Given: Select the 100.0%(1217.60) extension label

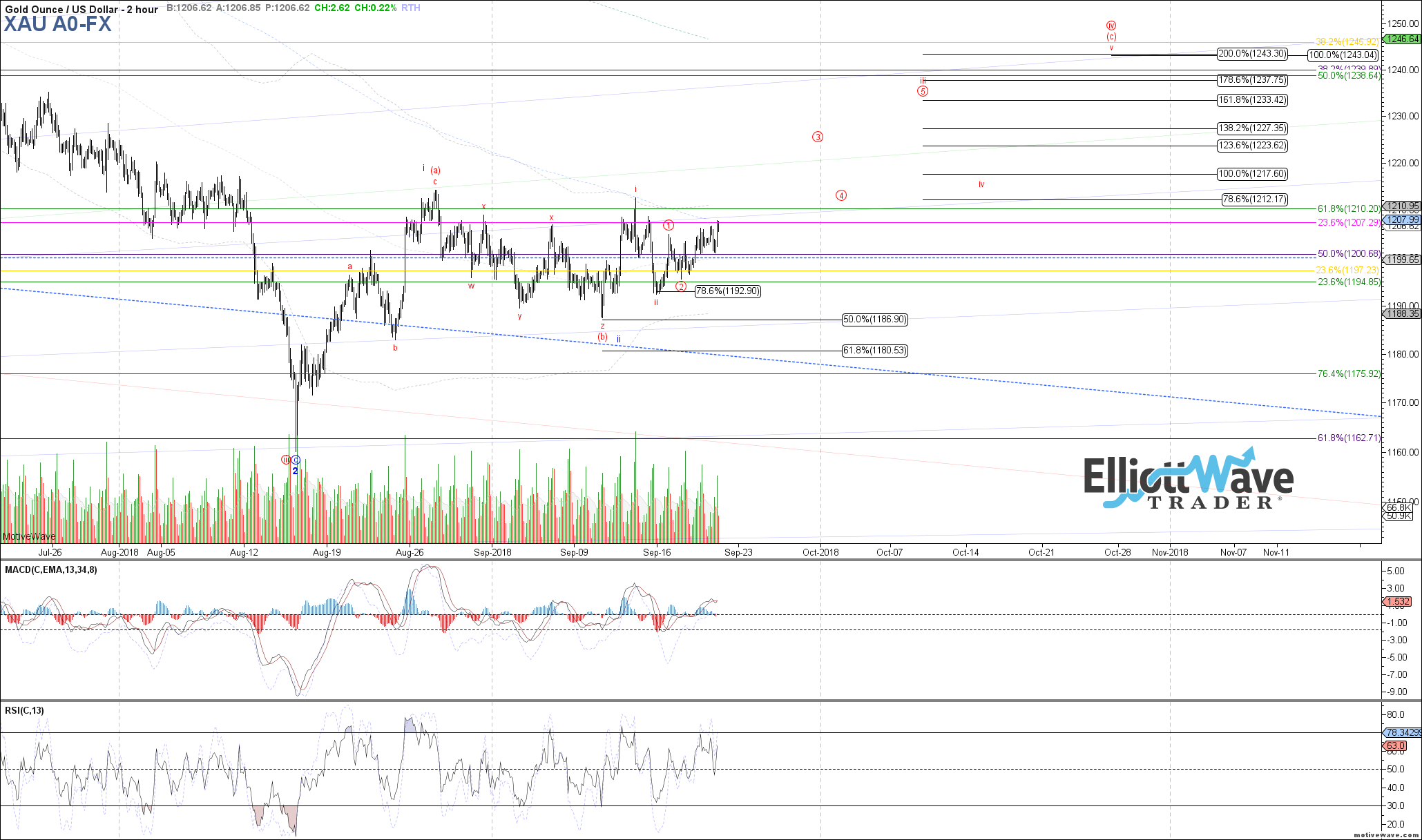Looking at the screenshot, I should [x=1252, y=174].
